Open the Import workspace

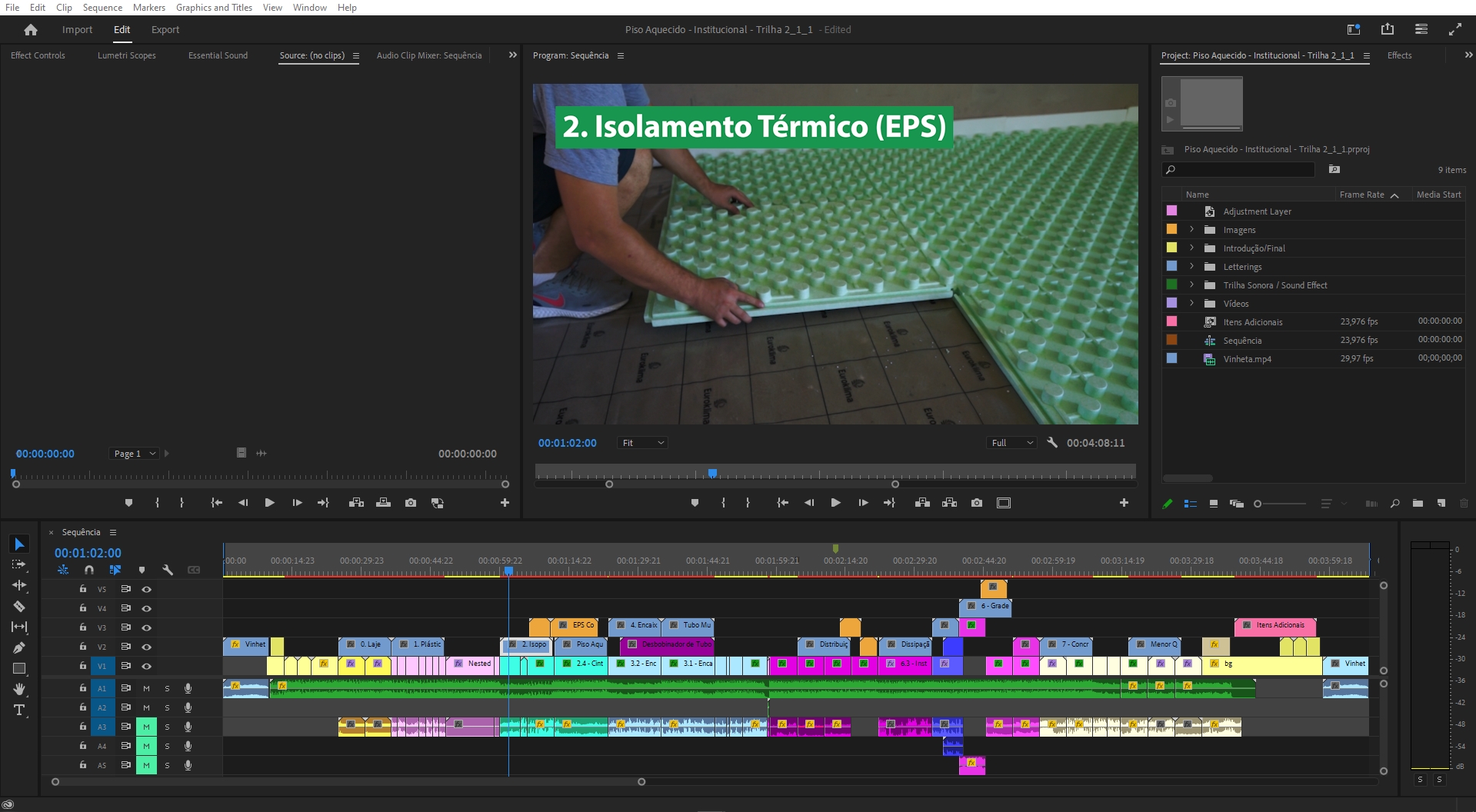[x=77, y=30]
